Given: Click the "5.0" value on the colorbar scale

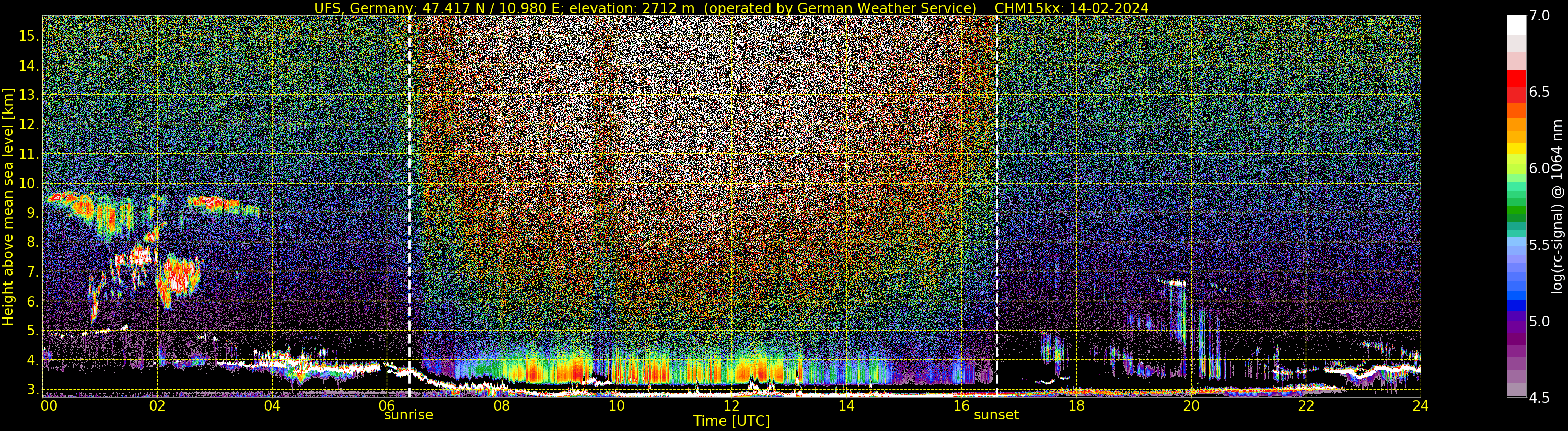Looking at the screenshot, I should click(x=1539, y=321).
